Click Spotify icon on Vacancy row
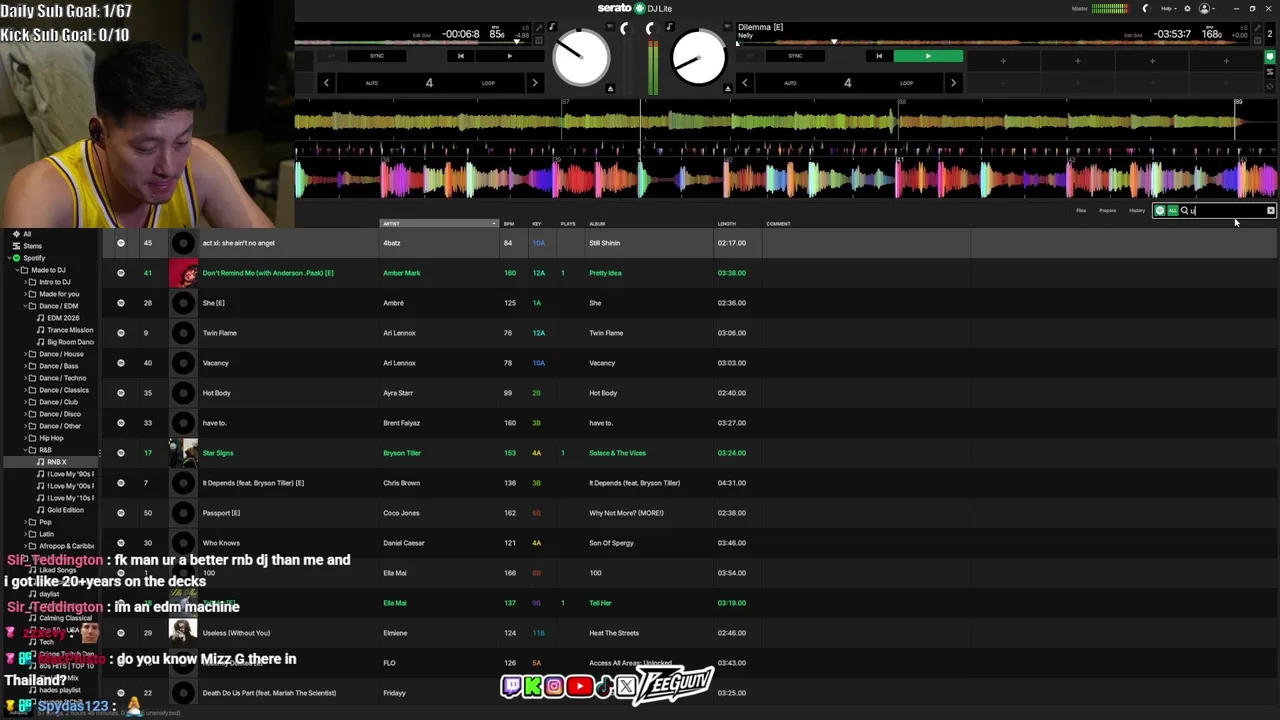The image size is (1280, 720). click(x=120, y=363)
